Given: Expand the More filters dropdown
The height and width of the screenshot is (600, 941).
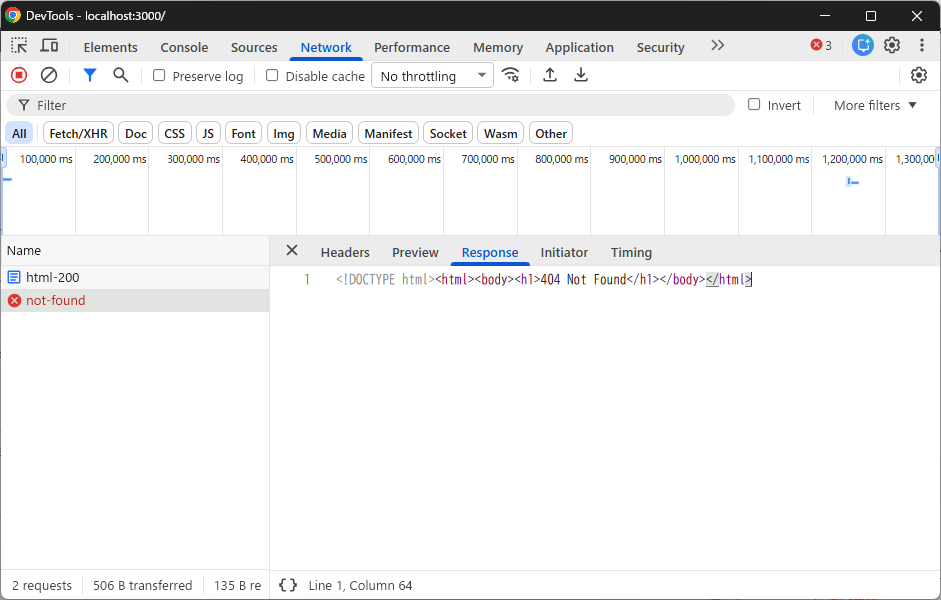Looking at the screenshot, I should coord(875,106).
